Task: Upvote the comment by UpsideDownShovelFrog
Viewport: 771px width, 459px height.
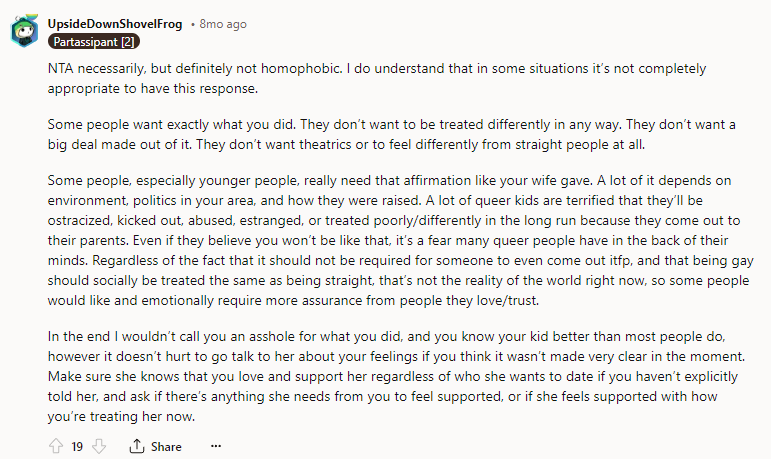Action: click(x=55, y=446)
